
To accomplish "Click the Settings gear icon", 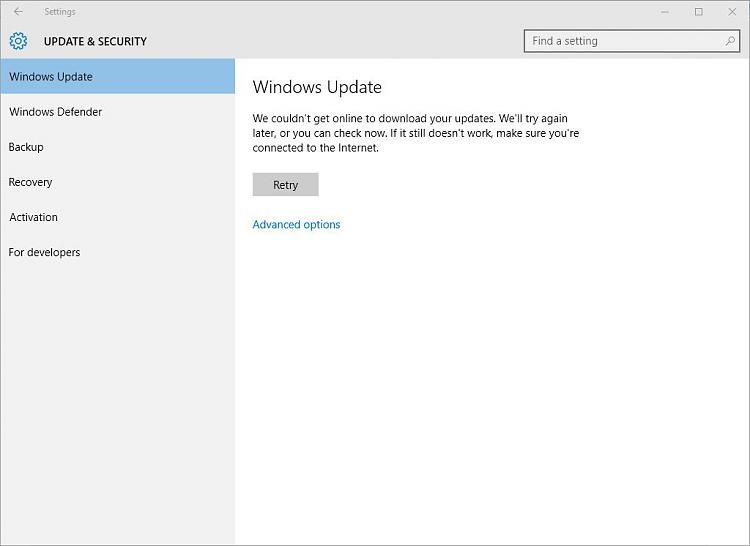I will [x=18, y=41].
